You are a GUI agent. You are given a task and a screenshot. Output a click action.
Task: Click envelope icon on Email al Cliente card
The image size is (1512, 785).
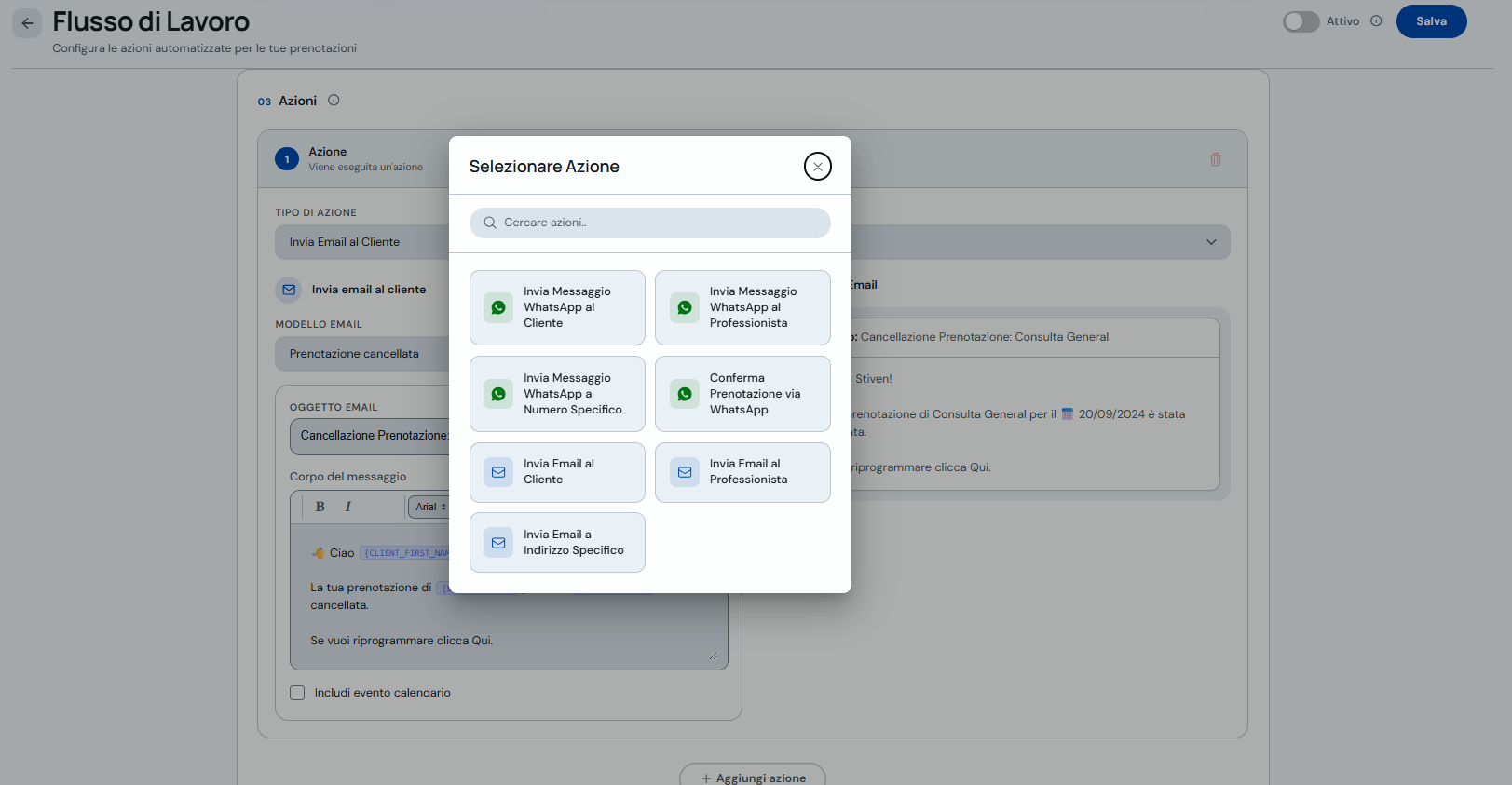pyautogui.click(x=498, y=472)
